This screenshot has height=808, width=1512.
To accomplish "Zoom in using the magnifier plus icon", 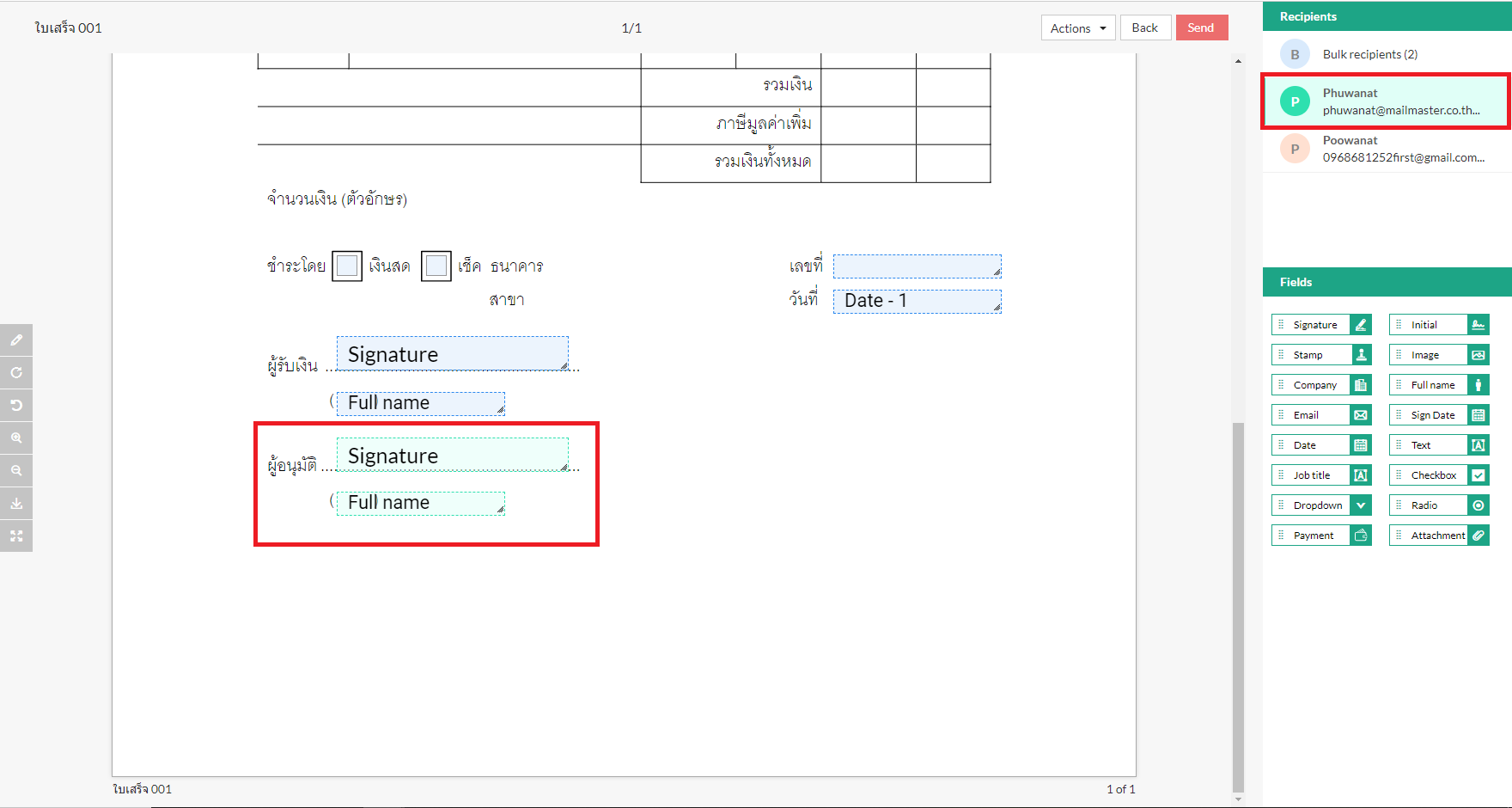I will click(16, 438).
